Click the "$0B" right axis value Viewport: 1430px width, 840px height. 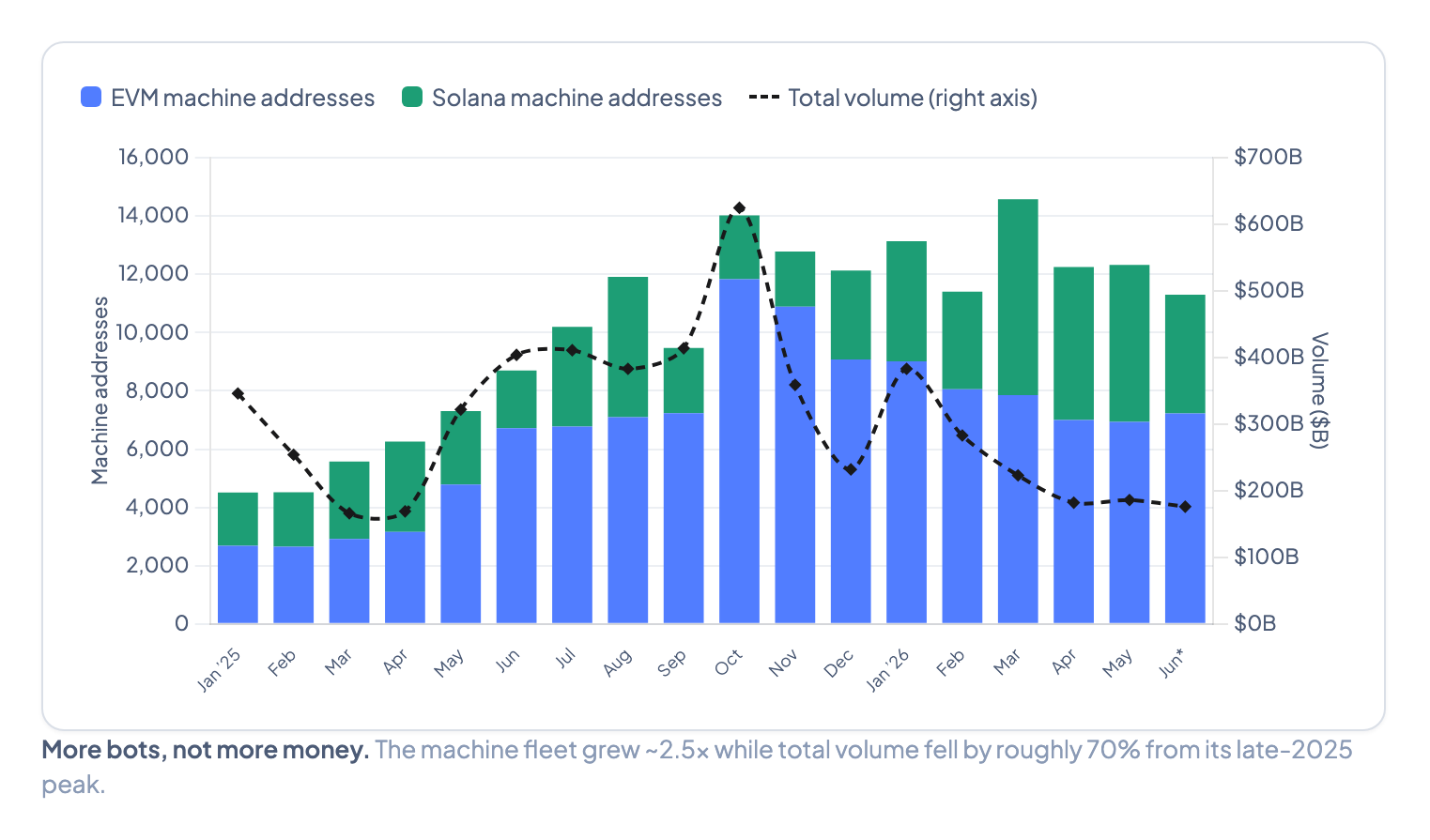click(1255, 623)
